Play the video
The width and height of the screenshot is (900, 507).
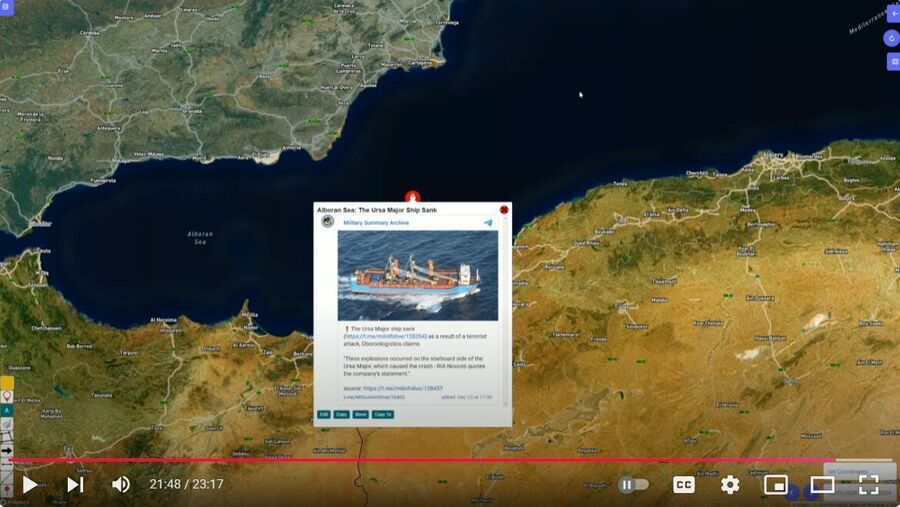[x=30, y=485]
